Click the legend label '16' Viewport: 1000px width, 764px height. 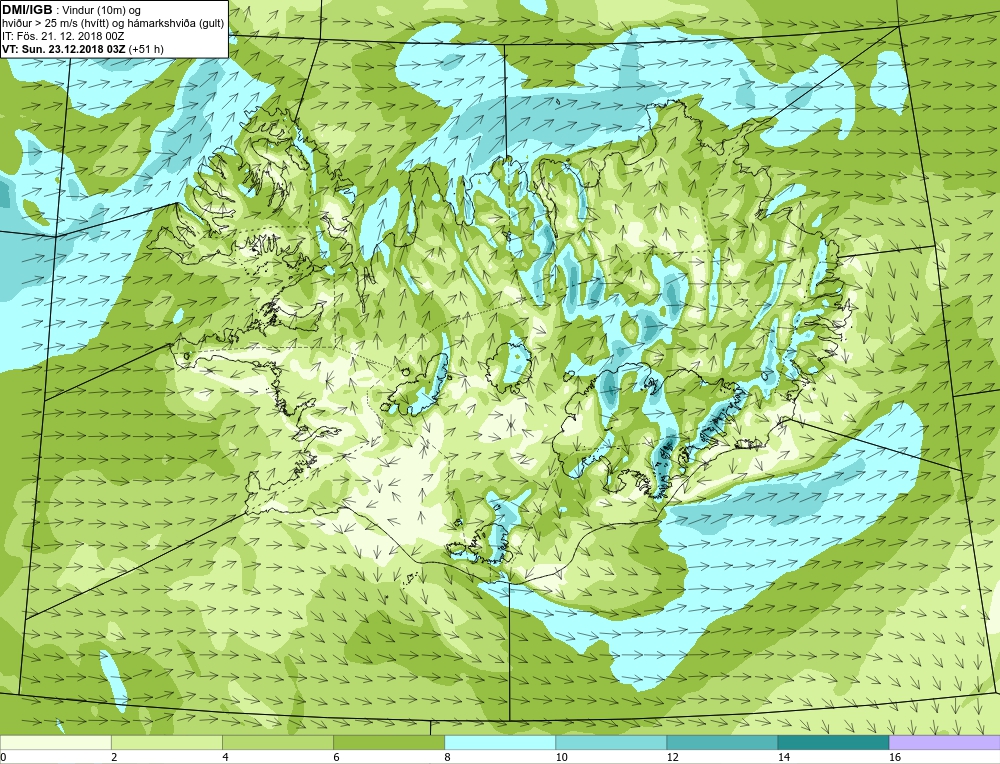click(895, 757)
